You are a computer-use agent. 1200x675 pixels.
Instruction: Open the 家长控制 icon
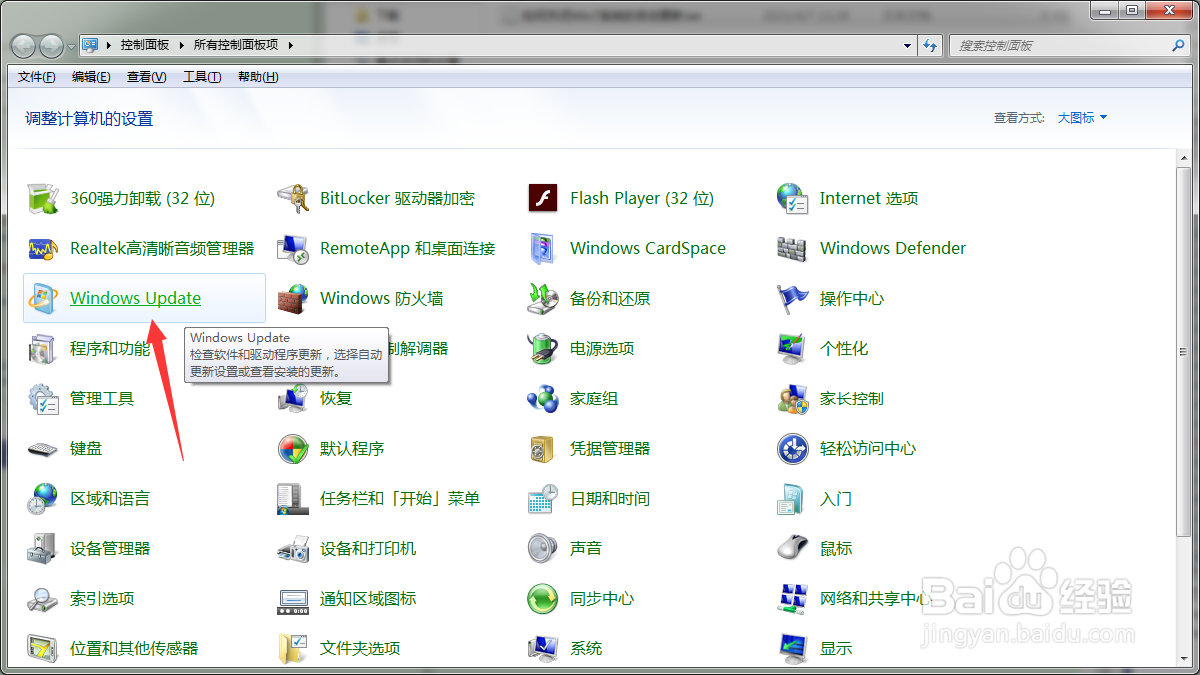pos(793,398)
